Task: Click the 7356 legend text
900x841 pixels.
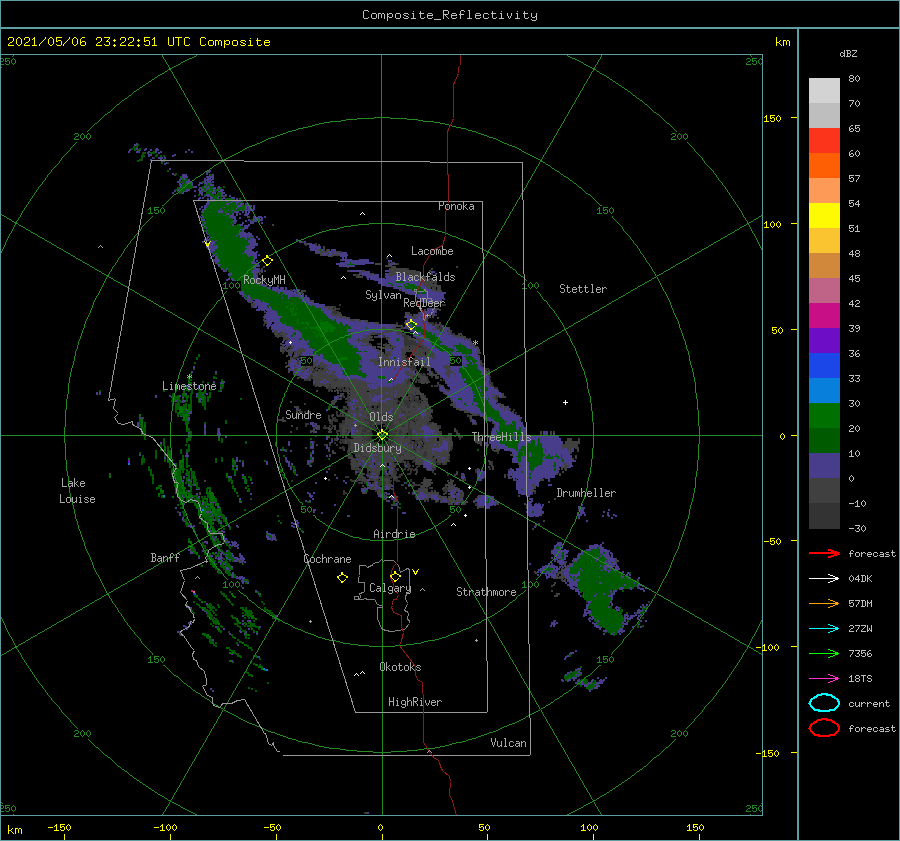Action: [860, 653]
